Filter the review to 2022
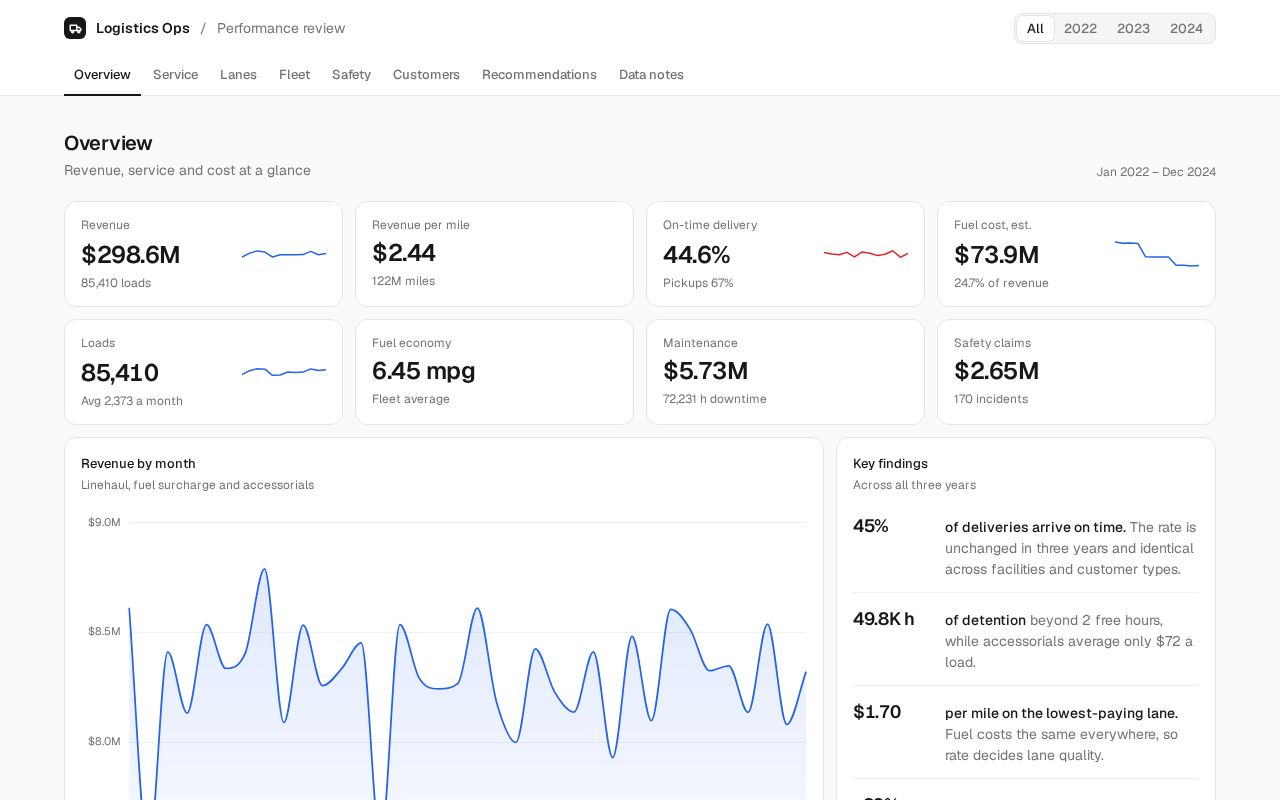This screenshot has width=1280, height=800. coord(1080,29)
